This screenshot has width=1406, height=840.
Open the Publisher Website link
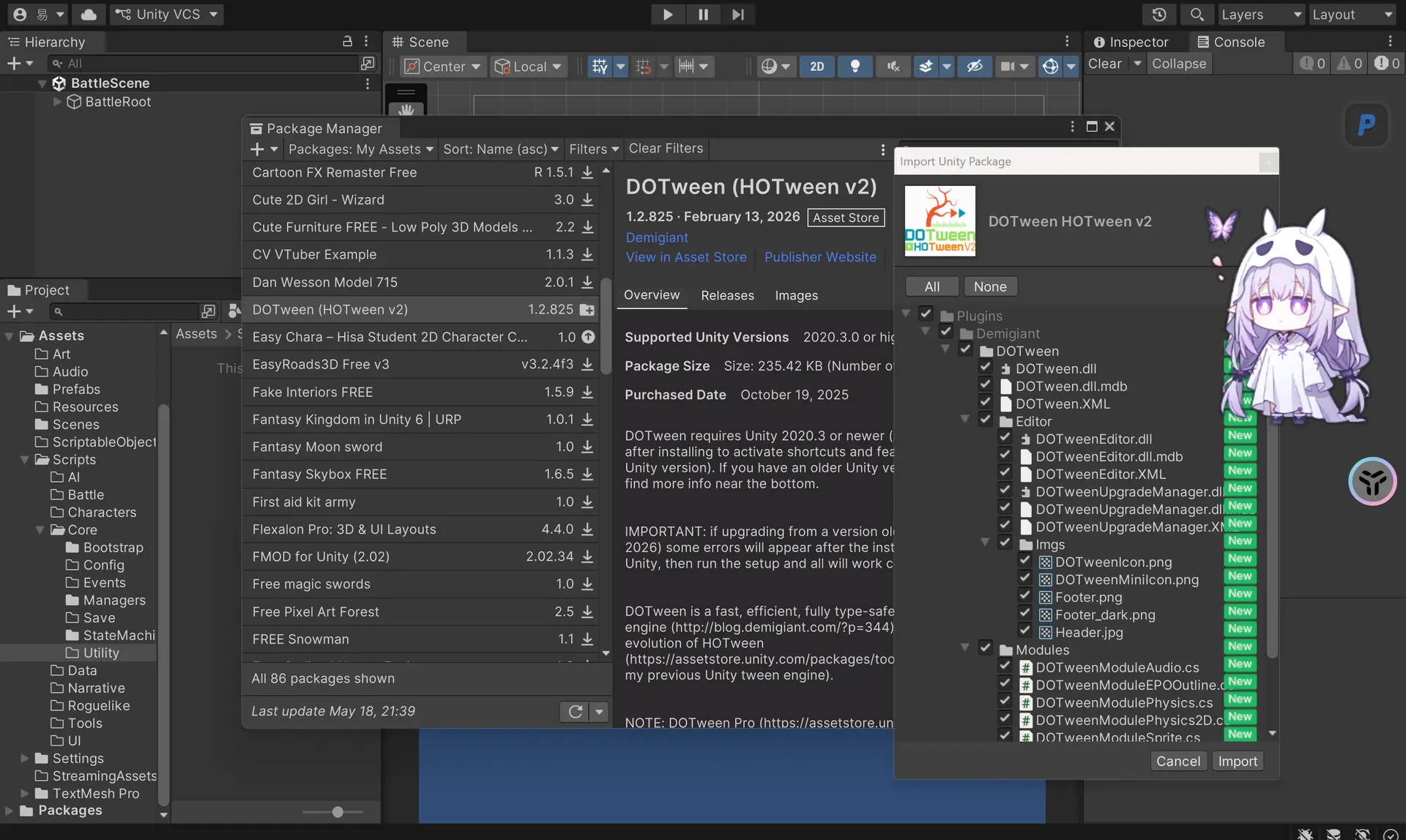820,258
